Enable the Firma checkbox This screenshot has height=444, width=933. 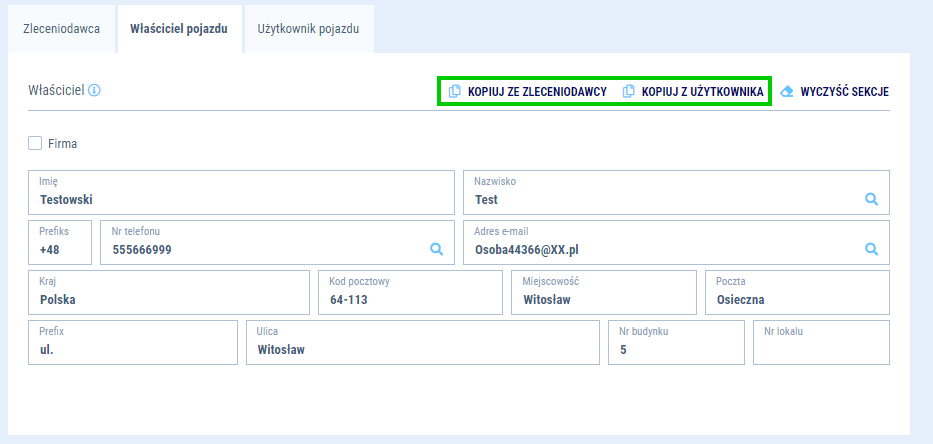pos(35,144)
